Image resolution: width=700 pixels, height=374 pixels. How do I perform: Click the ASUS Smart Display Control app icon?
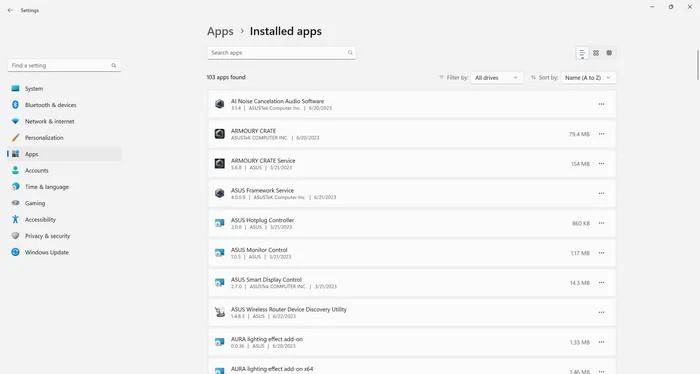(220, 283)
